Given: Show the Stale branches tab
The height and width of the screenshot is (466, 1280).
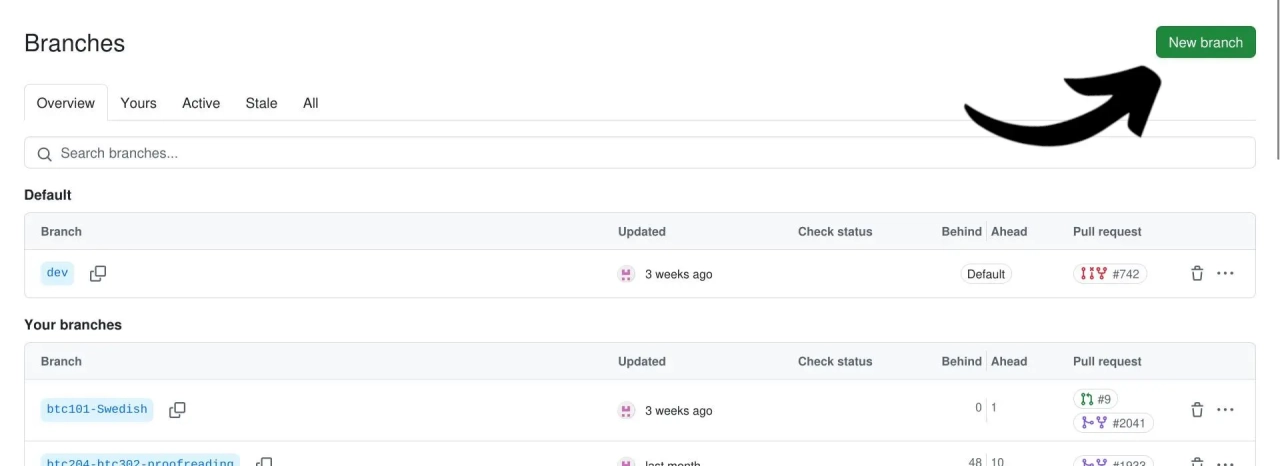Looking at the screenshot, I should (261, 103).
